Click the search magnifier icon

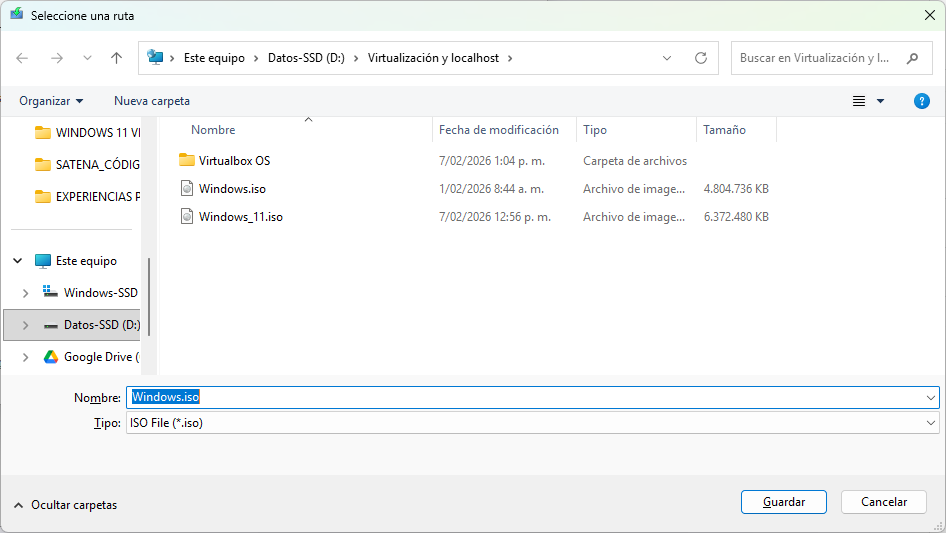pyautogui.click(x=912, y=58)
